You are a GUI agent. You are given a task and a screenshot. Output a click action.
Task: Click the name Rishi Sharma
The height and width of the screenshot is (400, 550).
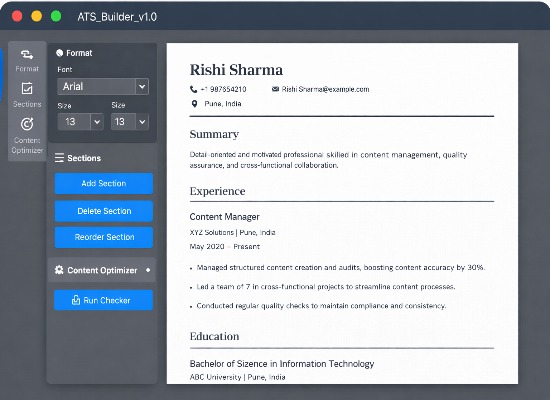[x=236, y=69]
